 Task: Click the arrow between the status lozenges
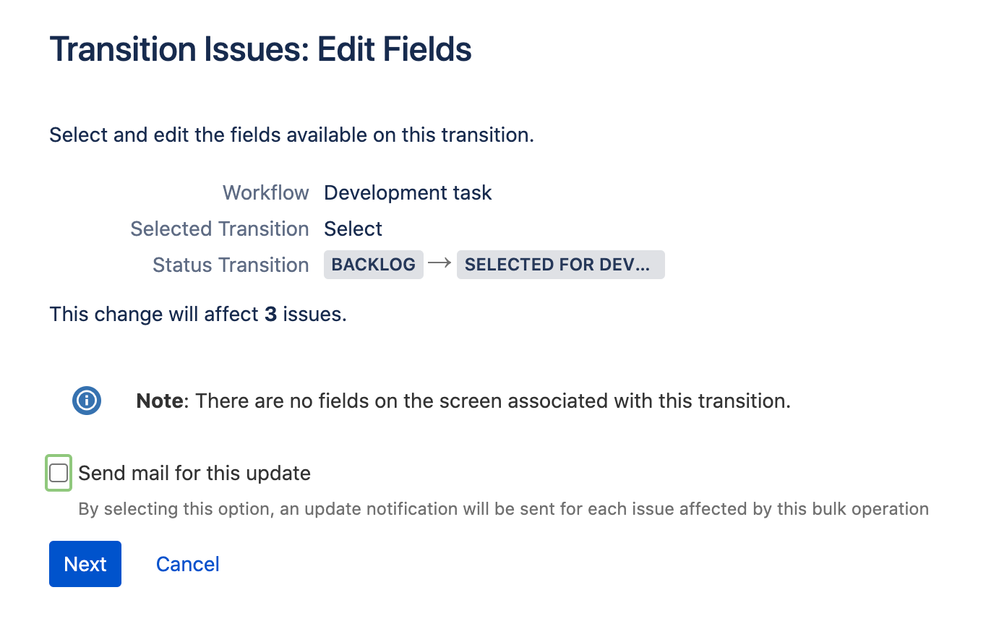click(x=440, y=263)
